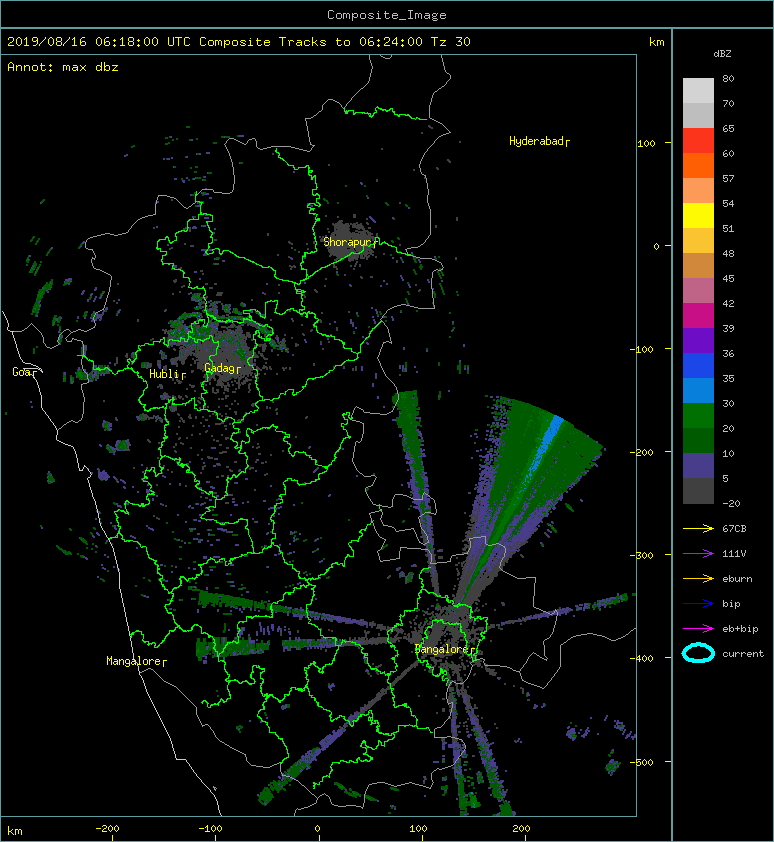Click the 111V legend label

pyautogui.click(x=734, y=554)
